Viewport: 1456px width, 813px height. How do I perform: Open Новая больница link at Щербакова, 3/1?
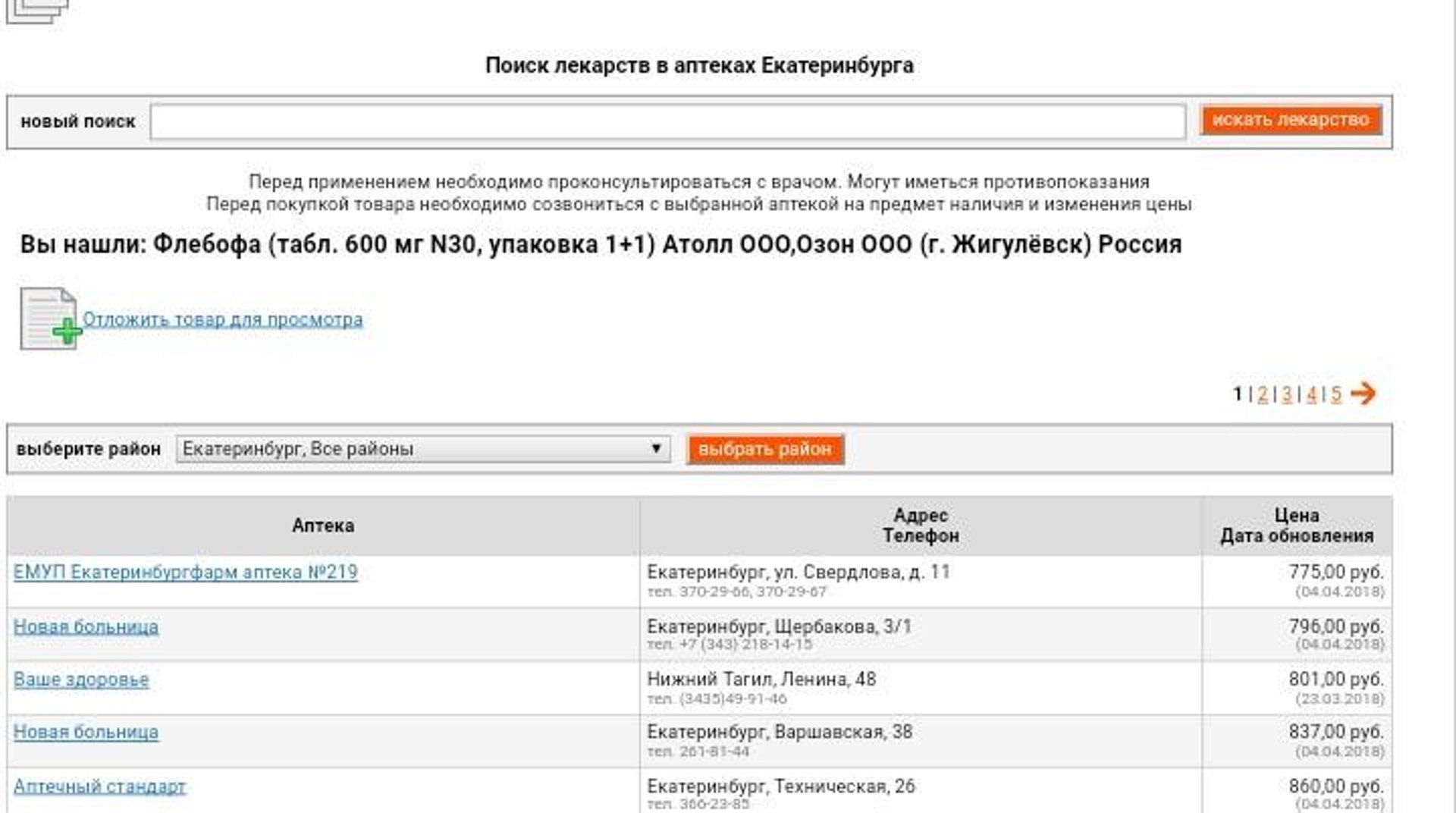86,627
